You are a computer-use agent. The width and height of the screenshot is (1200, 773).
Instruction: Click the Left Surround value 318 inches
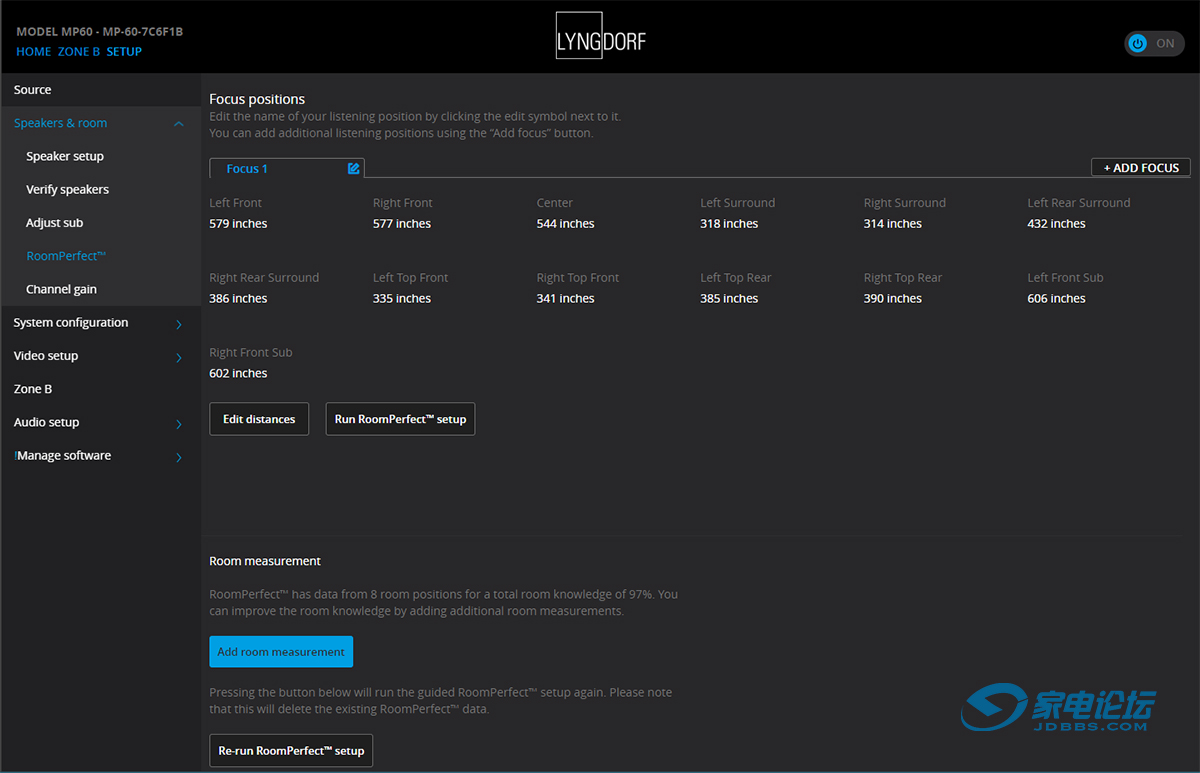(x=729, y=224)
